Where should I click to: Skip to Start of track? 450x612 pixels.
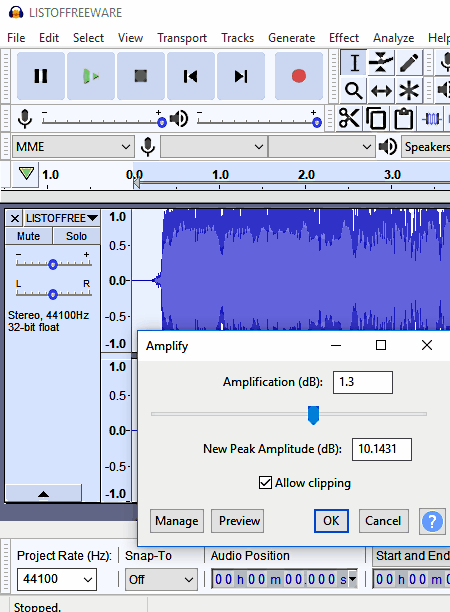pos(191,76)
